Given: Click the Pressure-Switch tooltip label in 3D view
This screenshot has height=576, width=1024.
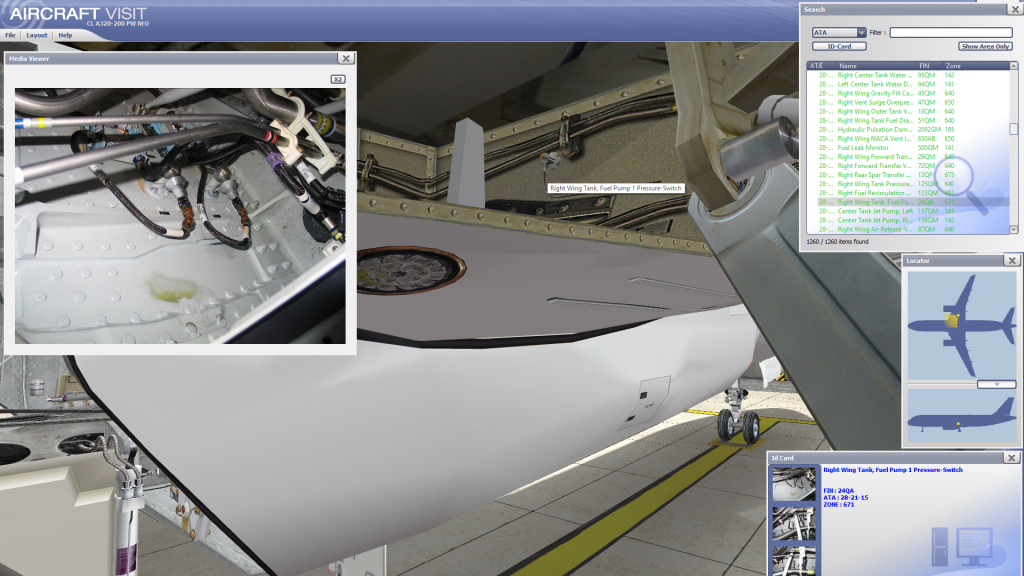Looking at the screenshot, I should coord(616,188).
